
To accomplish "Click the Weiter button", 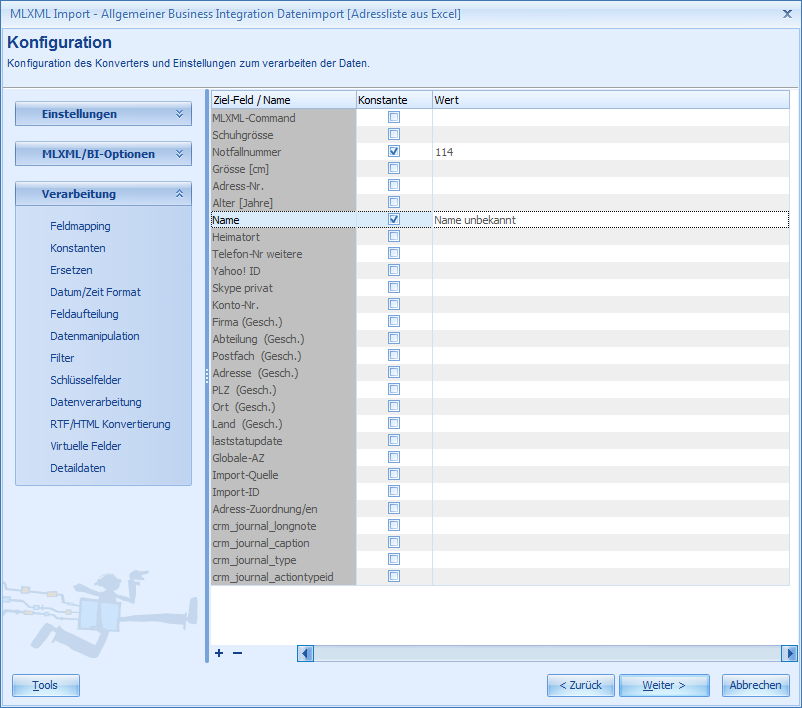I will point(663,685).
